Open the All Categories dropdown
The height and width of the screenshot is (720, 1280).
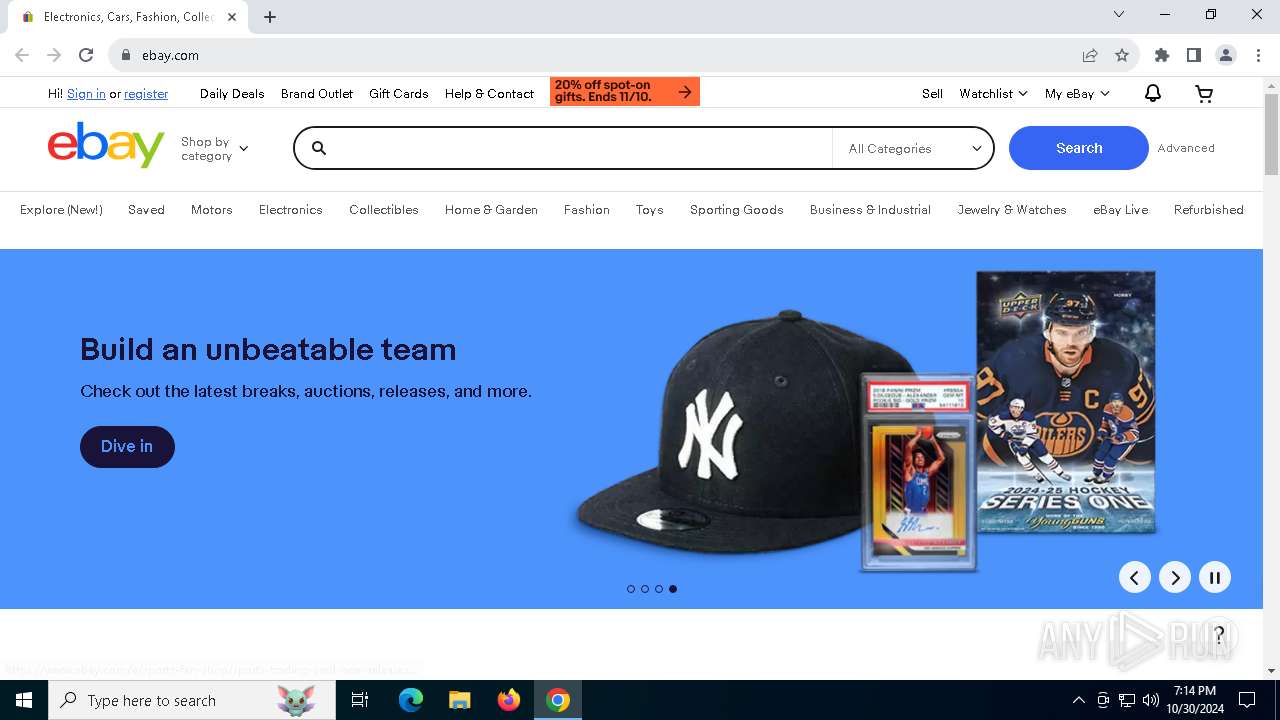914,148
